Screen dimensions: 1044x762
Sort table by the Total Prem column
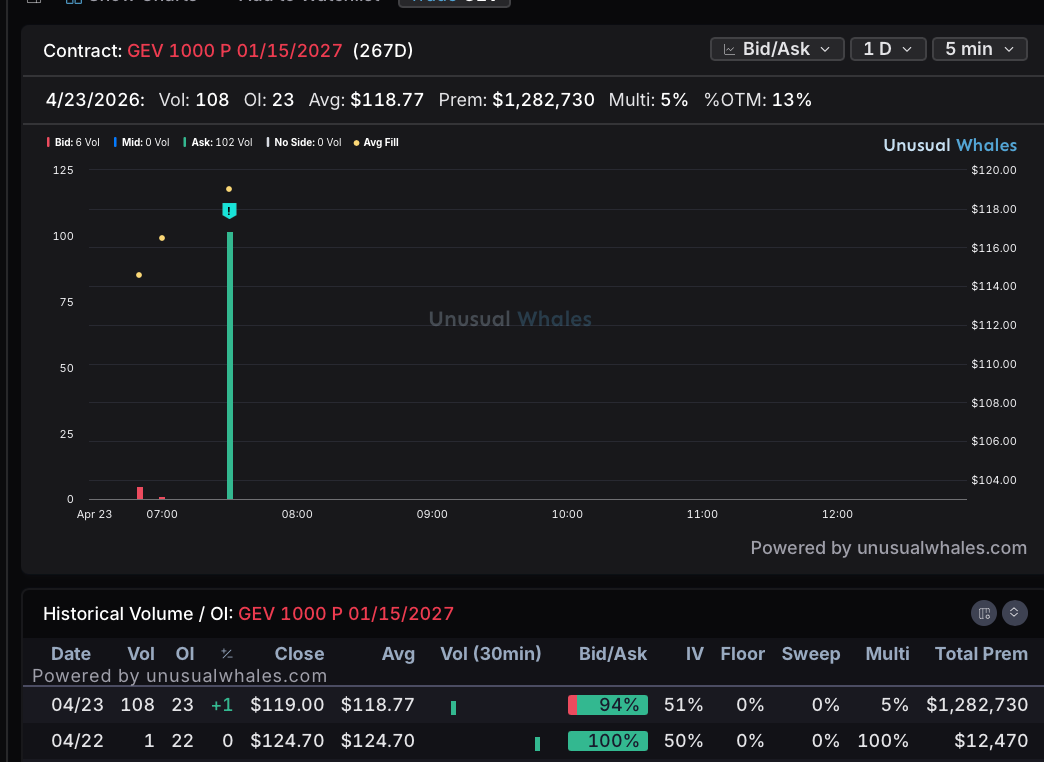click(x=981, y=653)
